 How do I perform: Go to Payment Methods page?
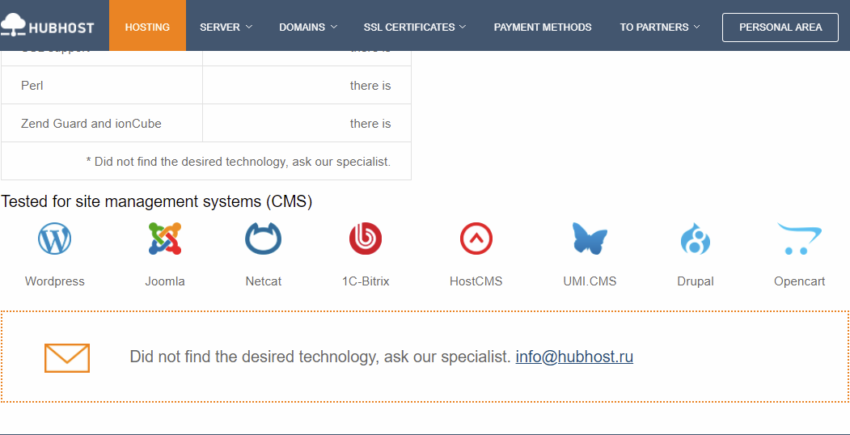pyautogui.click(x=543, y=27)
